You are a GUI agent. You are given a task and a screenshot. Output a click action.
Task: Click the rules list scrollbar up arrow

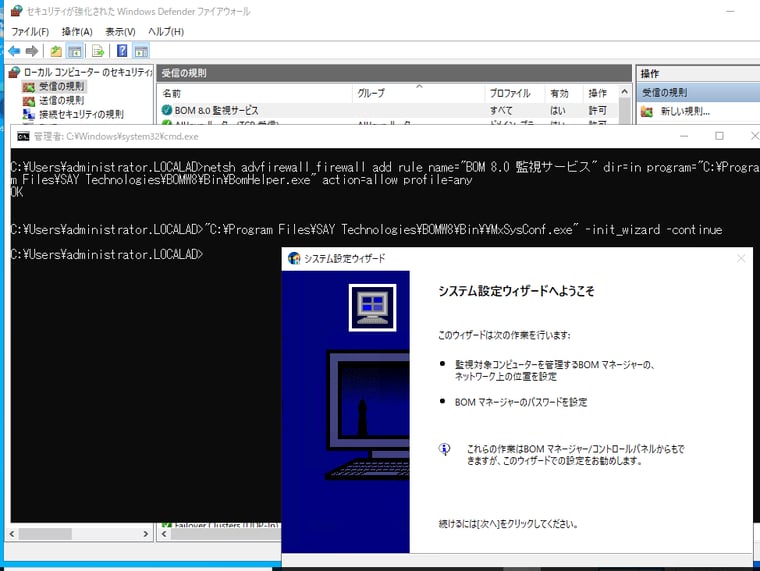tap(625, 92)
